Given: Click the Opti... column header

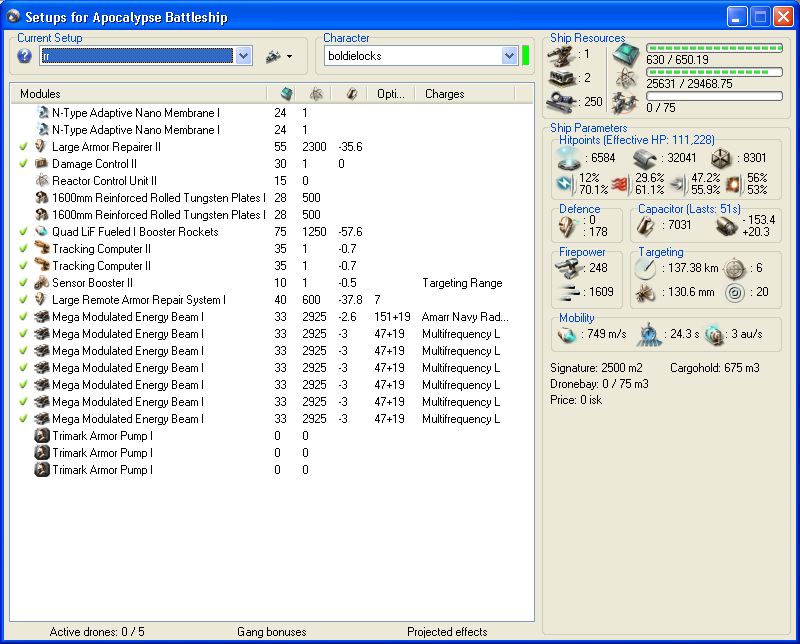Looking at the screenshot, I should [x=390, y=94].
